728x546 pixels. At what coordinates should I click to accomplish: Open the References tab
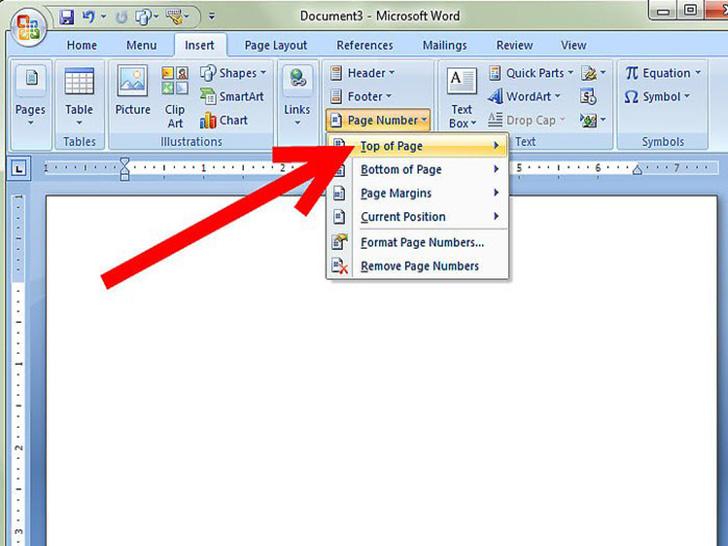click(x=364, y=45)
